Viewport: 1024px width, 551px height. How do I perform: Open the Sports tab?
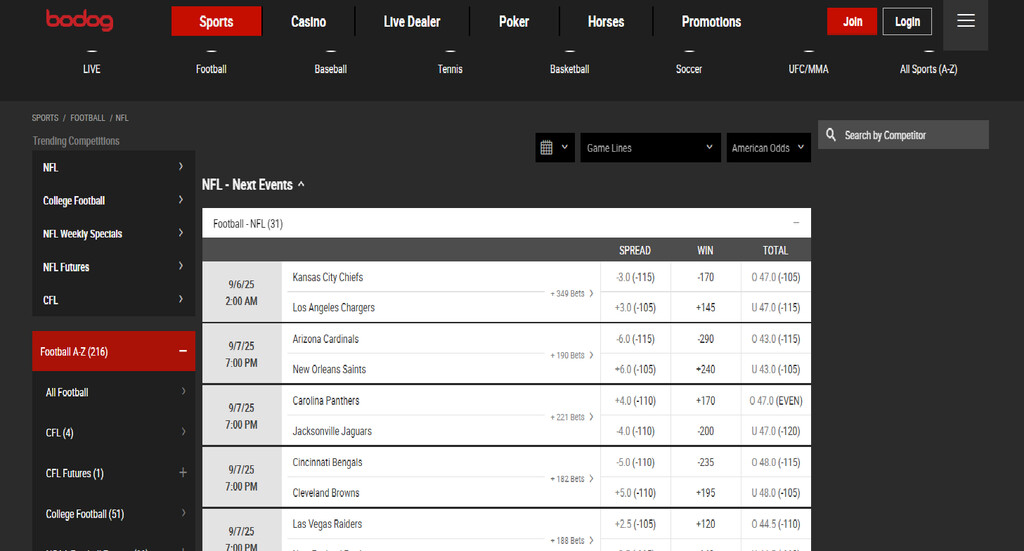pos(216,22)
